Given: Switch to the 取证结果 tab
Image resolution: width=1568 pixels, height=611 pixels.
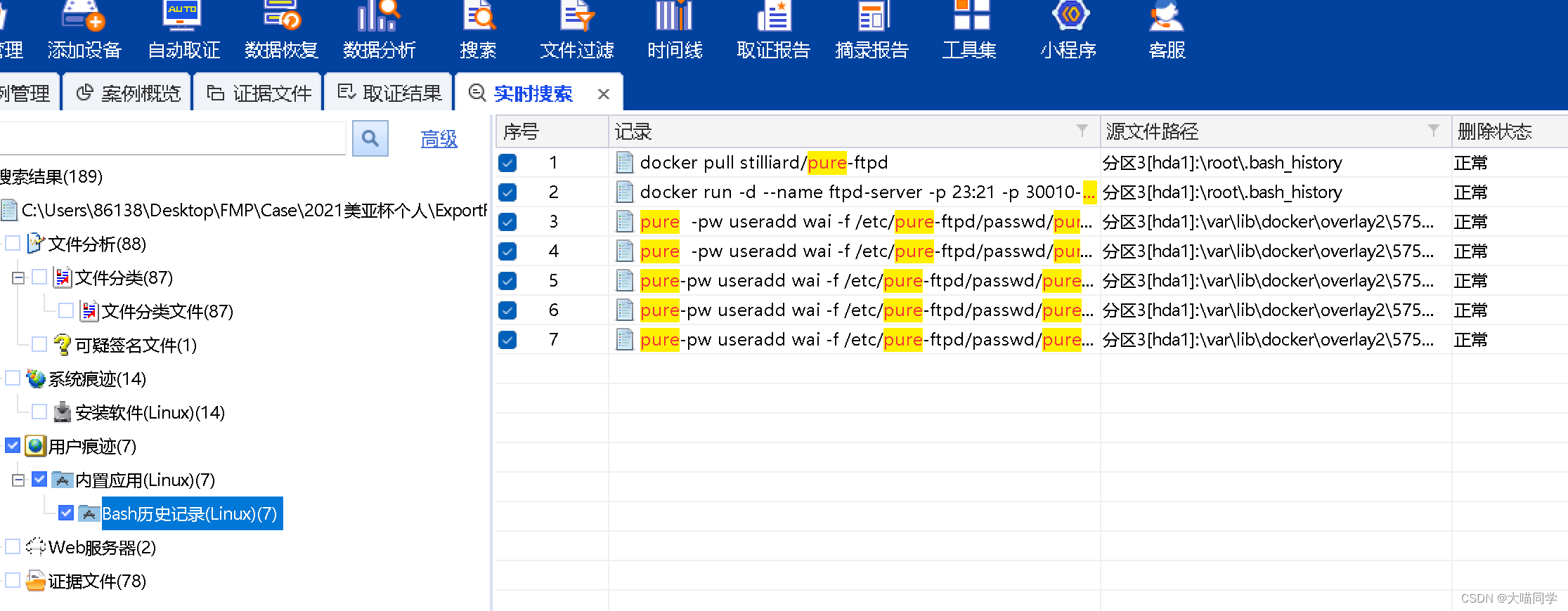Looking at the screenshot, I should pyautogui.click(x=389, y=93).
